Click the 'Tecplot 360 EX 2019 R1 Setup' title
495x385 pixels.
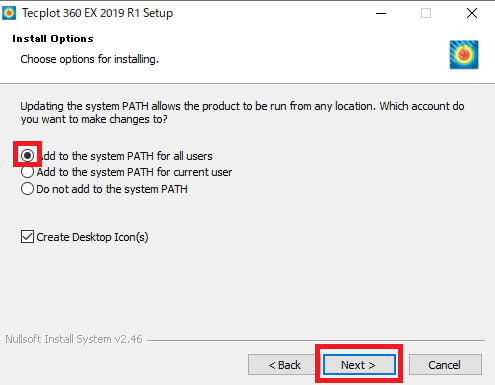pos(97,13)
